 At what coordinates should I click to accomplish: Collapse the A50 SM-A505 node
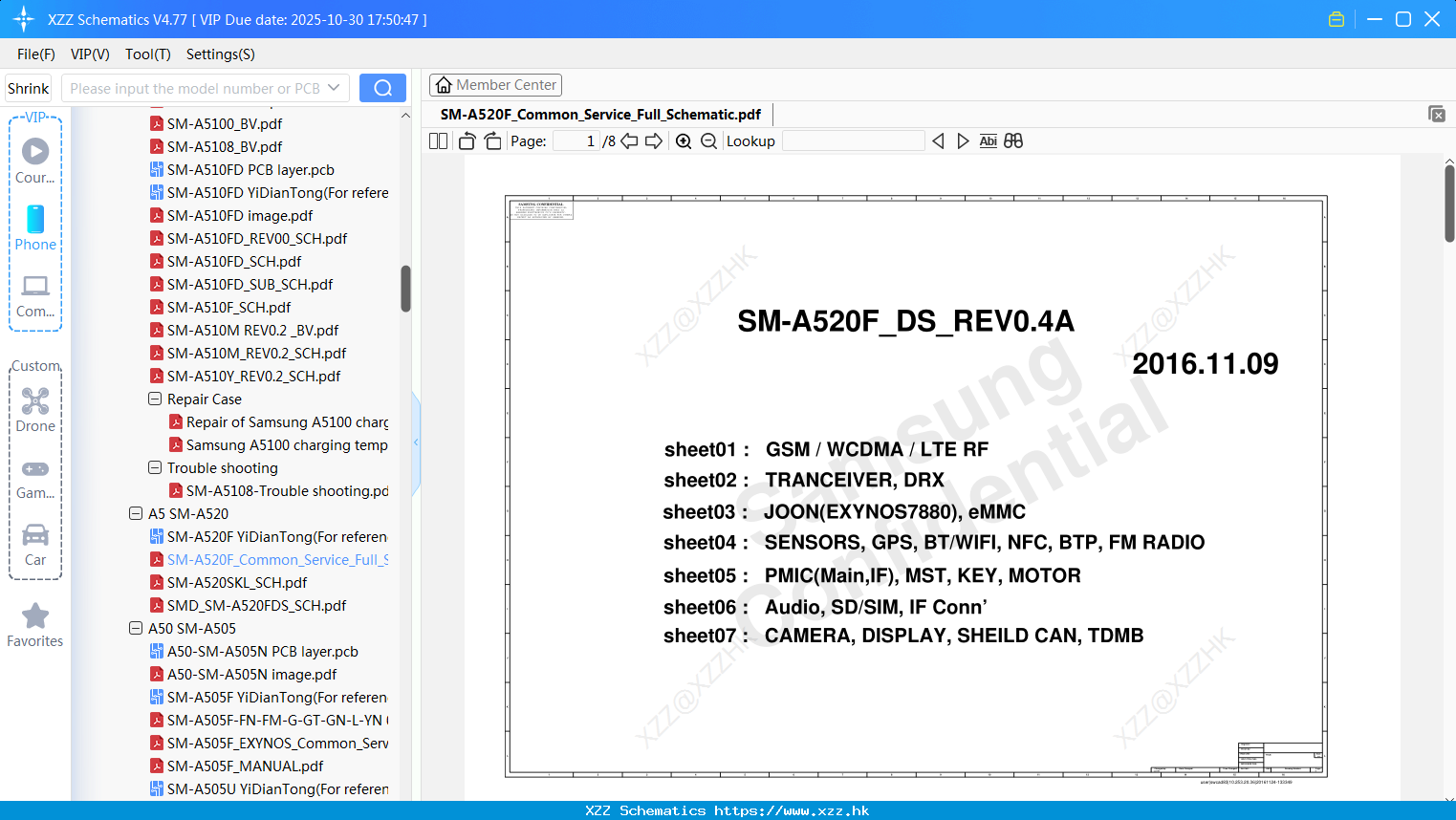point(136,628)
